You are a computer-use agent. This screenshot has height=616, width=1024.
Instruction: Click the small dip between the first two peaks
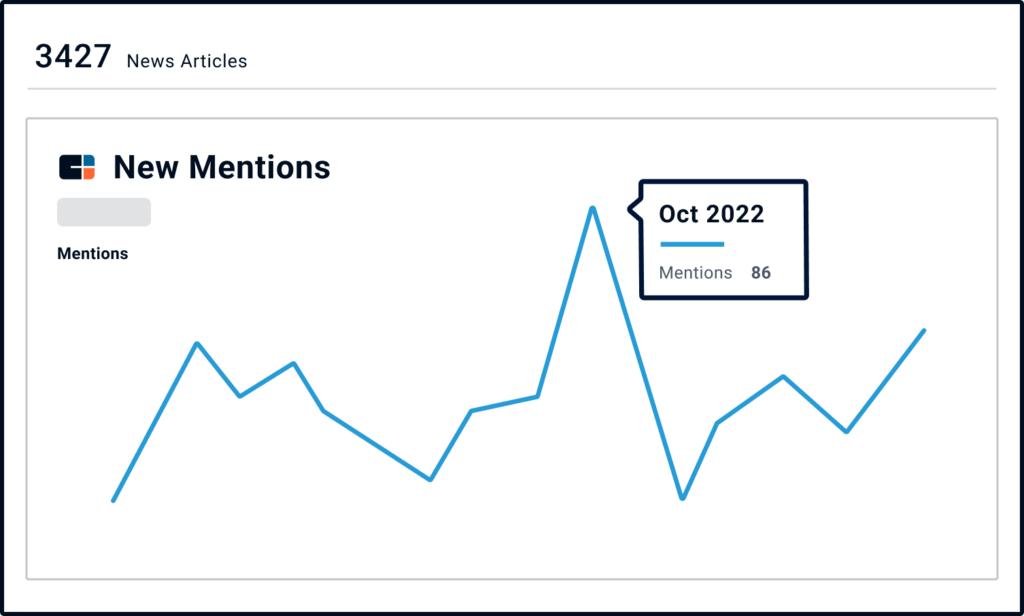(x=240, y=396)
